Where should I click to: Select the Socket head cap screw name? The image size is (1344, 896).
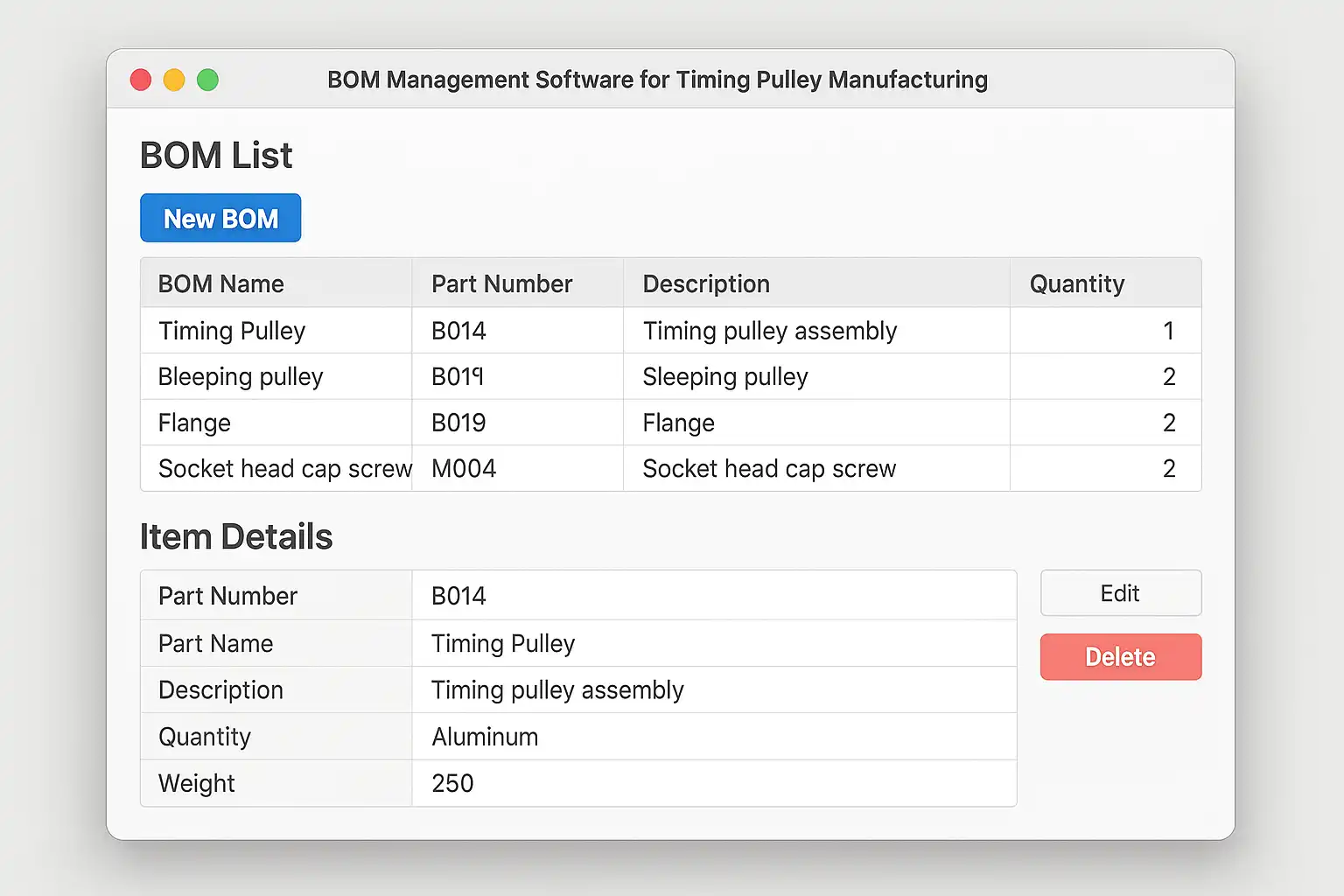(284, 469)
